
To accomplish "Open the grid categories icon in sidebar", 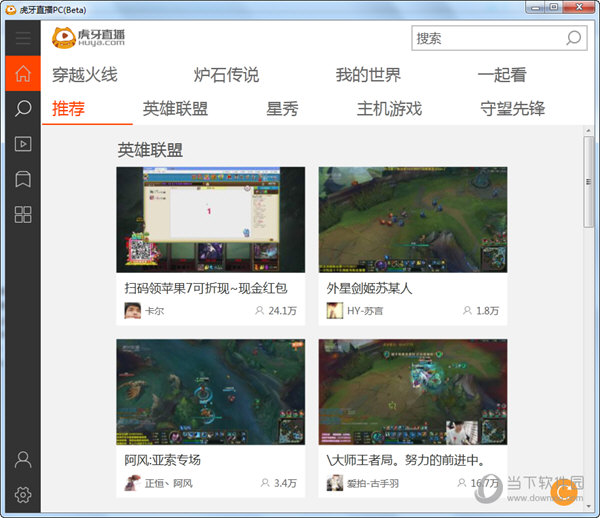I will point(22,214).
